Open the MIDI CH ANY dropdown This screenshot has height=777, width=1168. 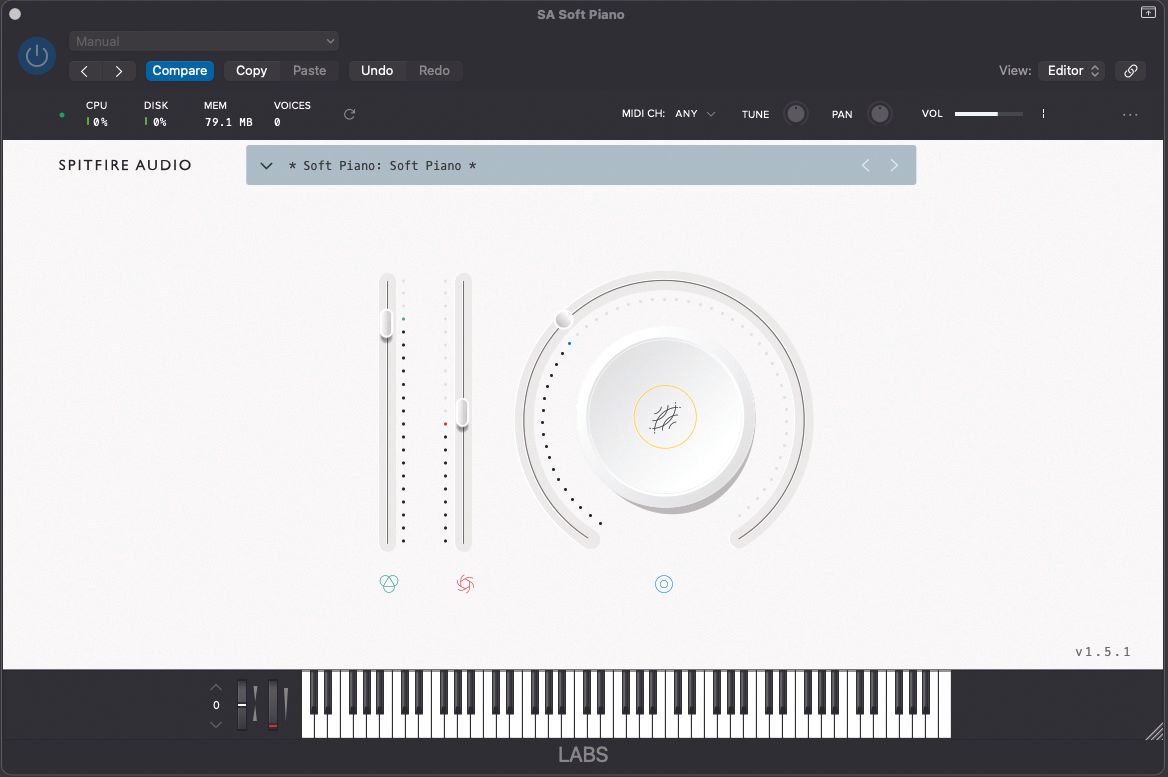pos(696,114)
